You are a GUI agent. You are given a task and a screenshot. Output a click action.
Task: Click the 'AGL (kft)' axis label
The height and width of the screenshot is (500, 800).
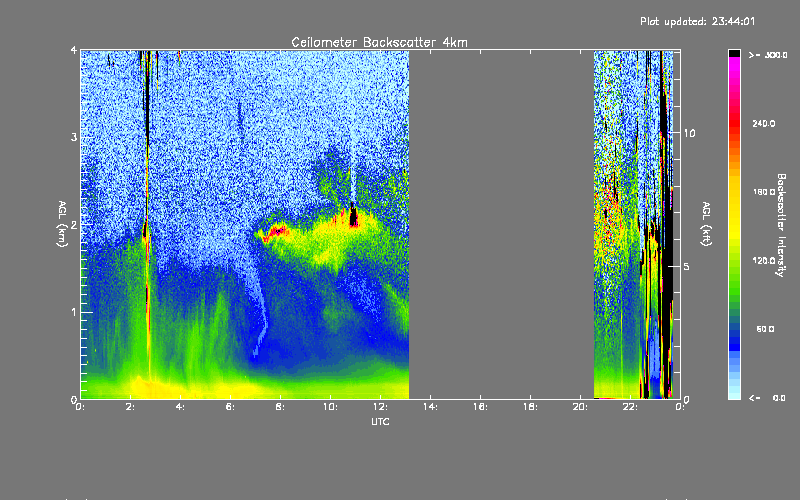point(706,224)
